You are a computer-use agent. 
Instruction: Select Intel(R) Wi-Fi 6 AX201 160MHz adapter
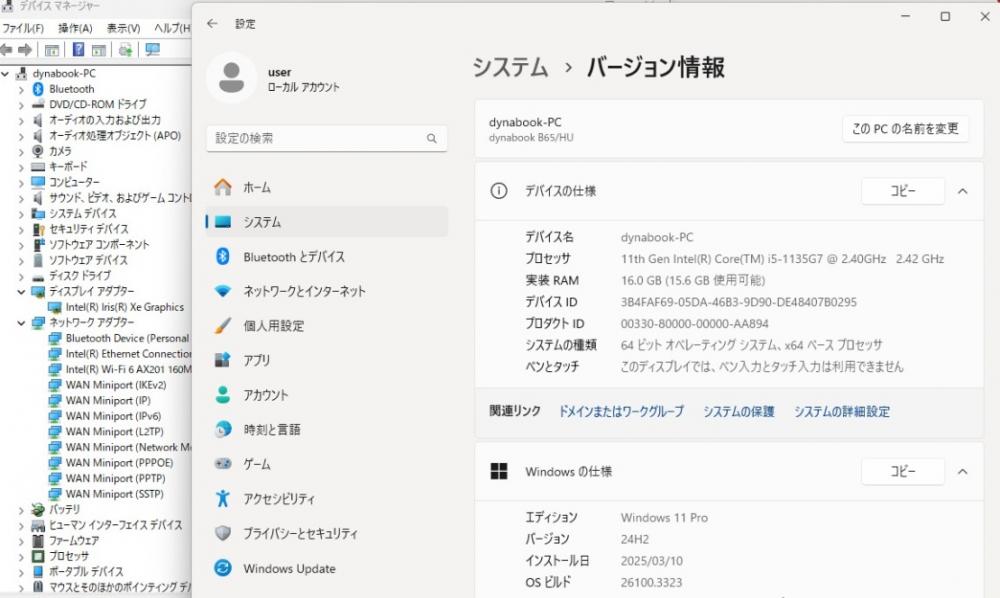128,369
